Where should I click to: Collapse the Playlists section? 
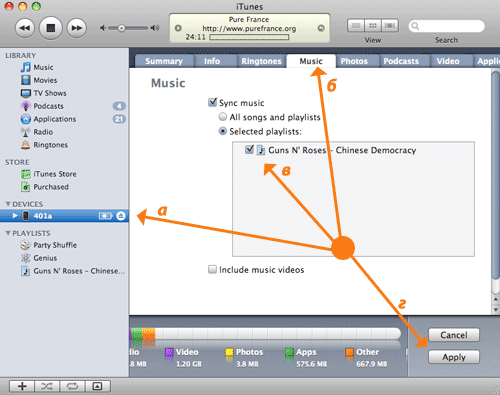8,233
